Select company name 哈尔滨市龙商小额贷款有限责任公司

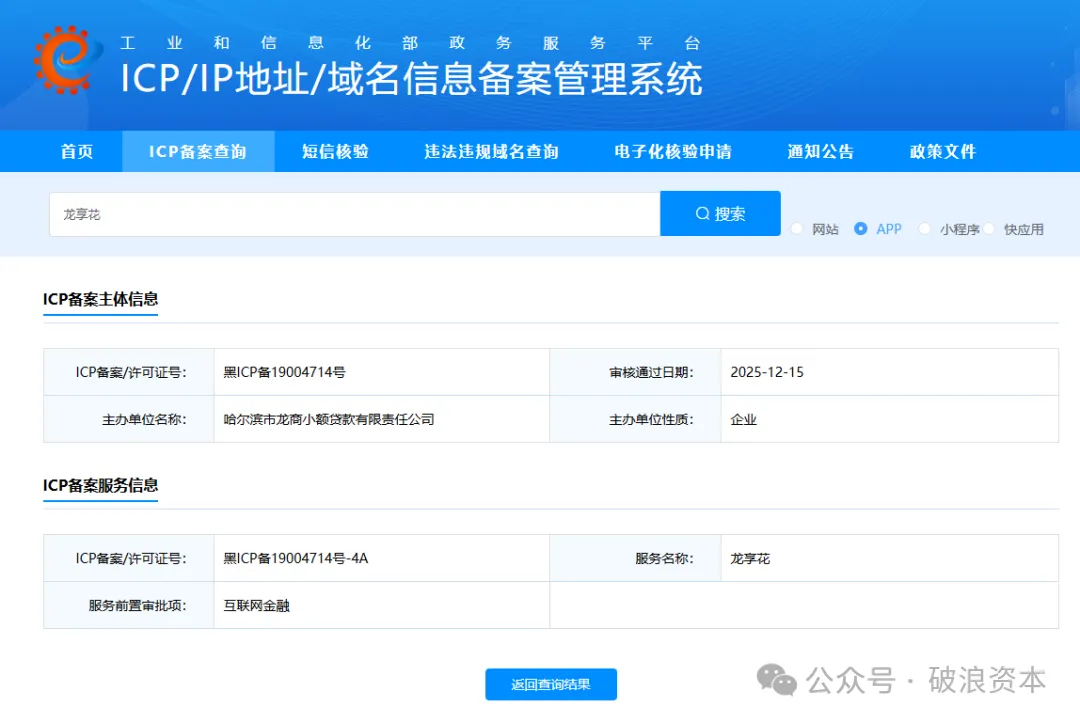click(329, 419)
